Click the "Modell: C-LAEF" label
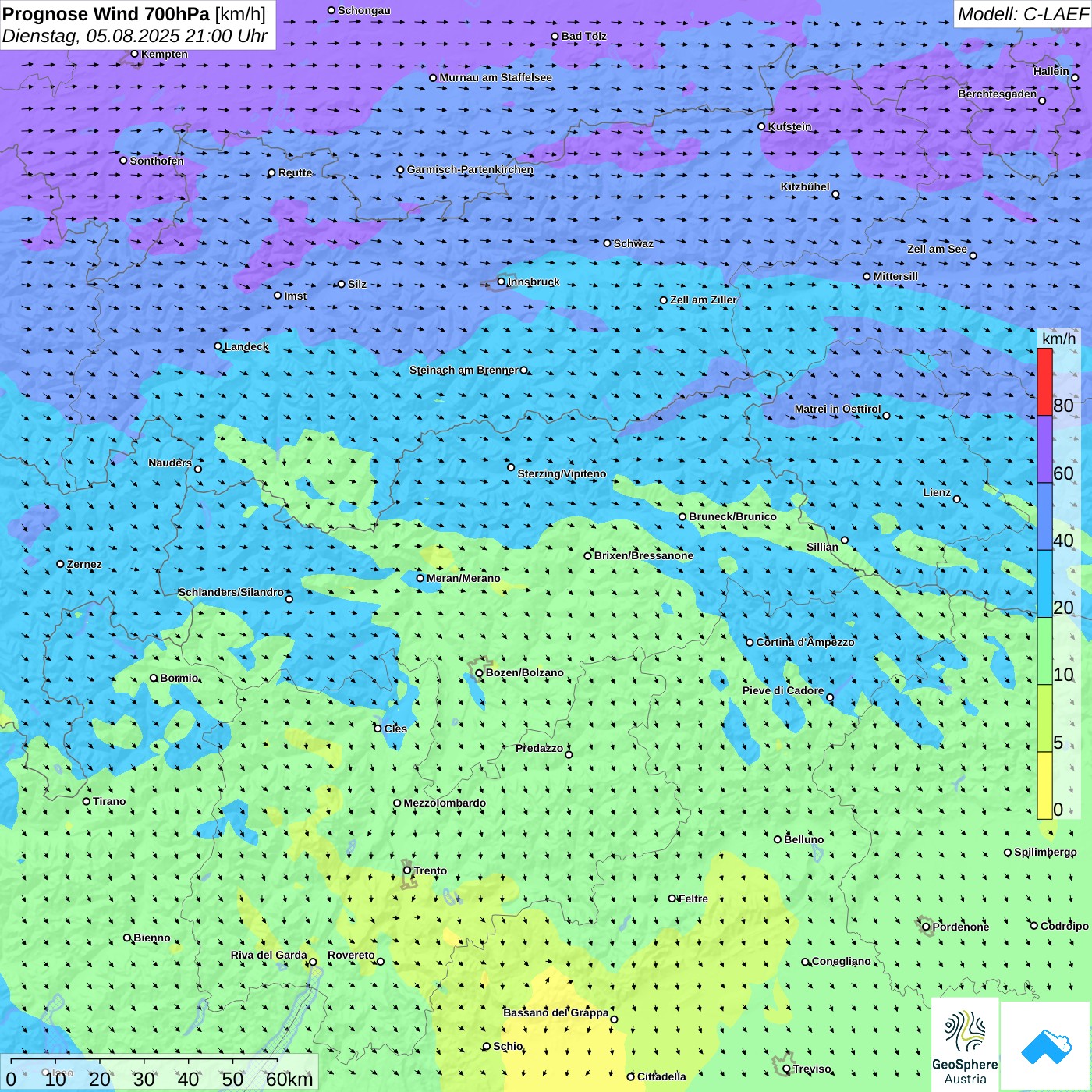 click(1023, 14)
